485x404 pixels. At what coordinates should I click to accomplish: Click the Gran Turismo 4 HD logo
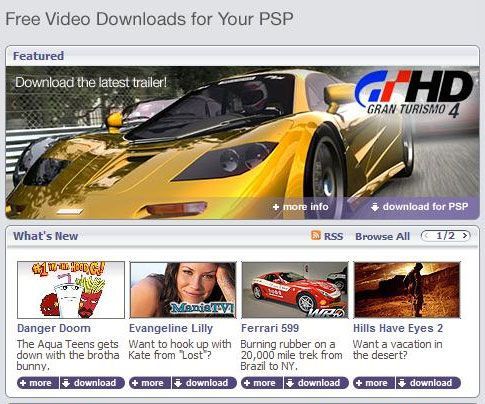(414, 94)
